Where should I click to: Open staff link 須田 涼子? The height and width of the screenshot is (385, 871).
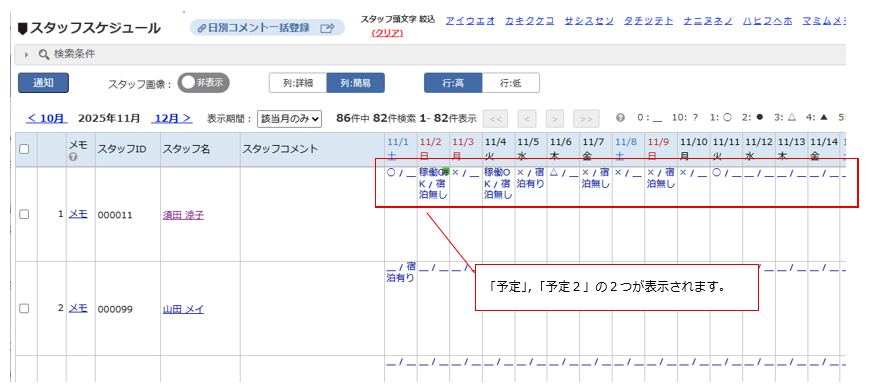(x=183, y=215)
